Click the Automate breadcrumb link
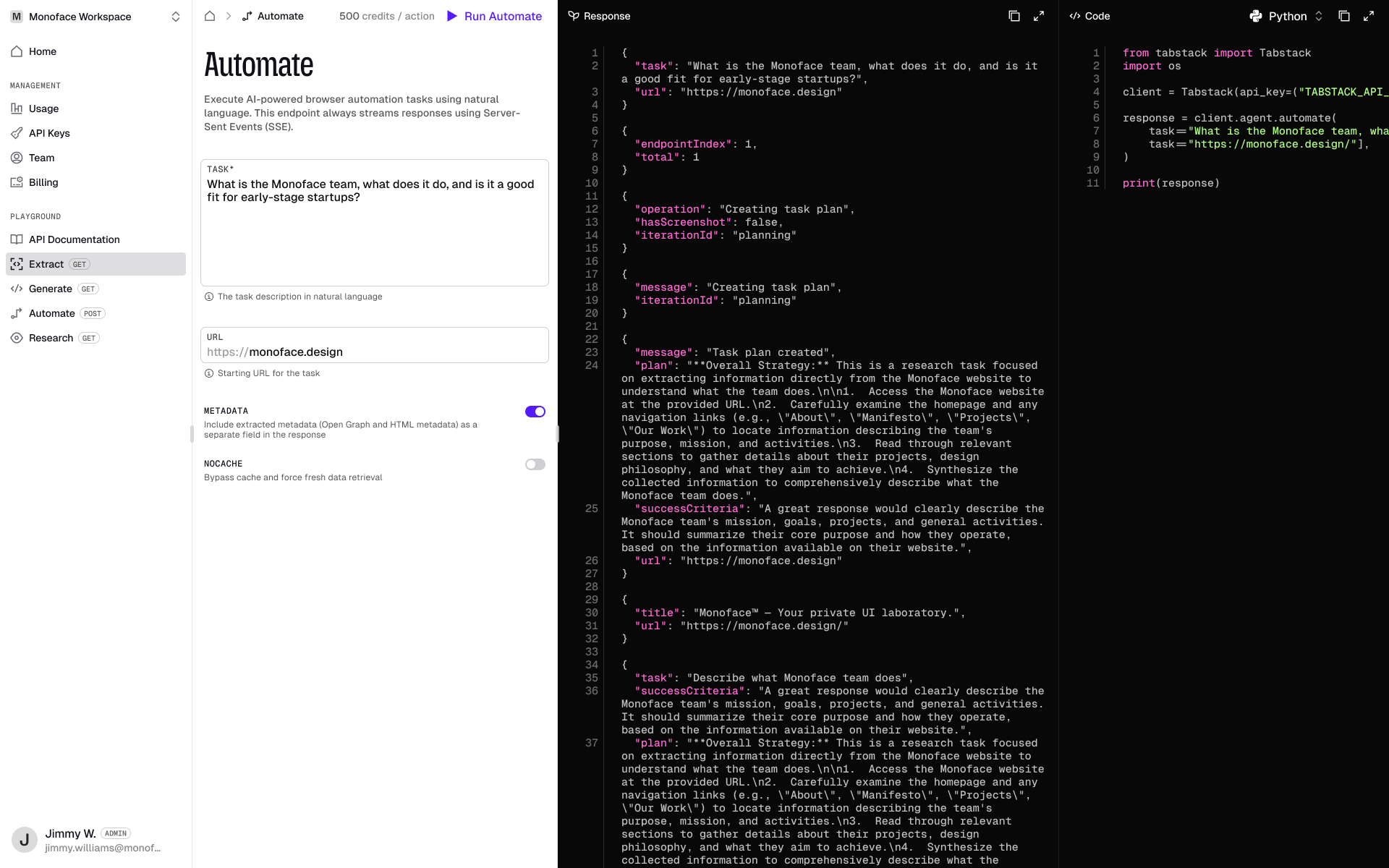 click(x=273, y=16)
